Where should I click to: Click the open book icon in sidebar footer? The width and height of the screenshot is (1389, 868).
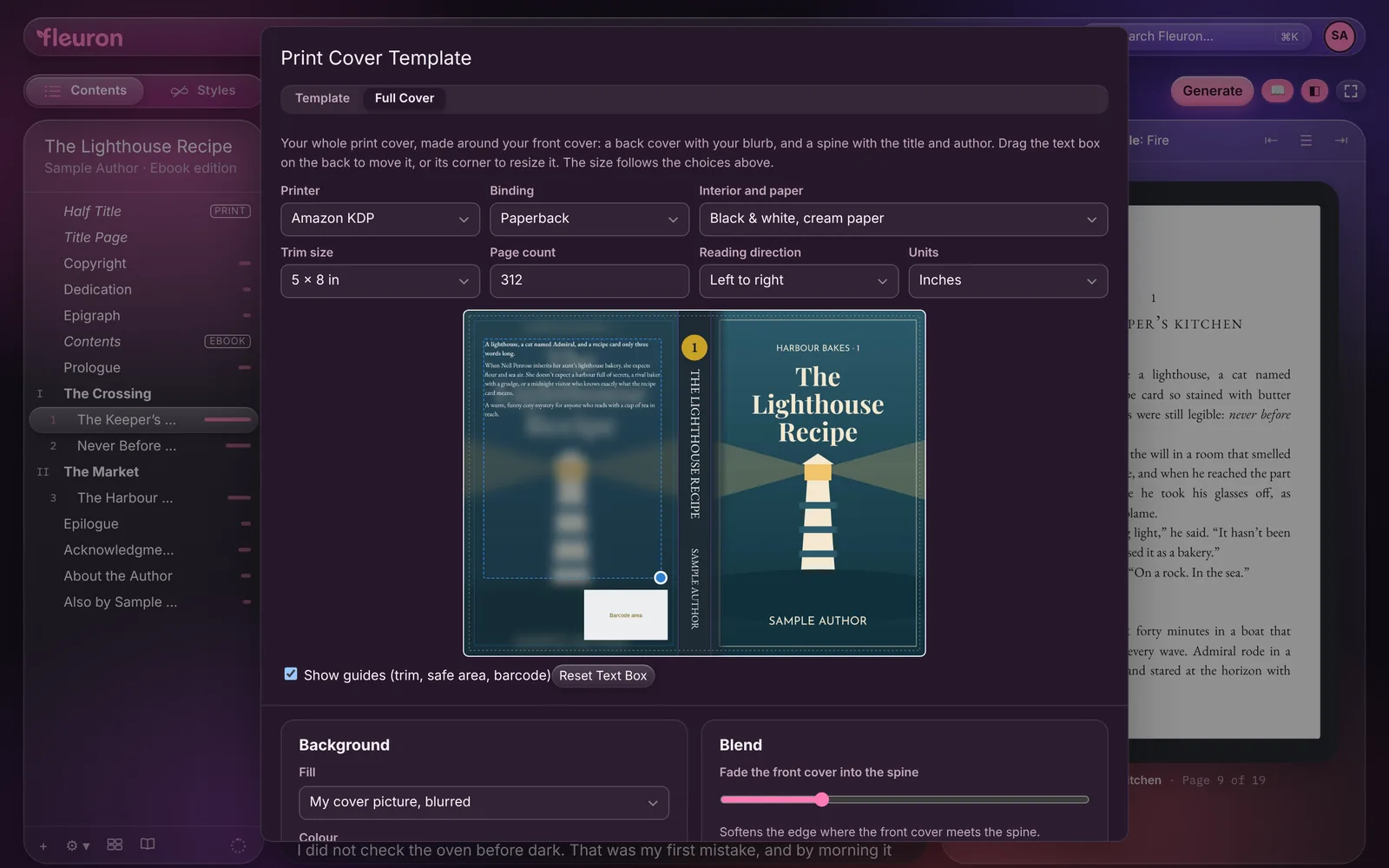coord(148,845)
